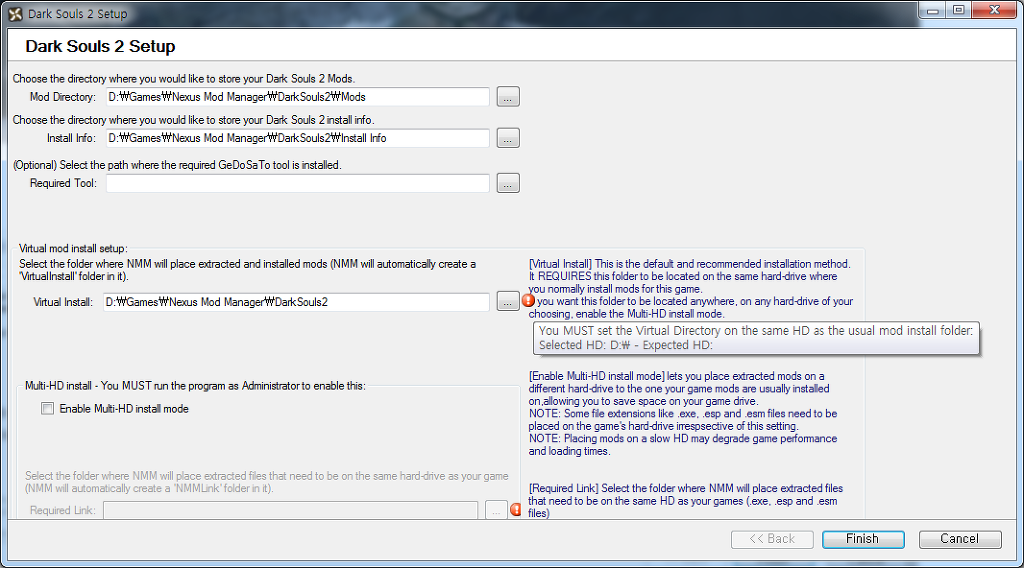
Task: Browse for the Mod Directory folder
Action: point(508,97)
